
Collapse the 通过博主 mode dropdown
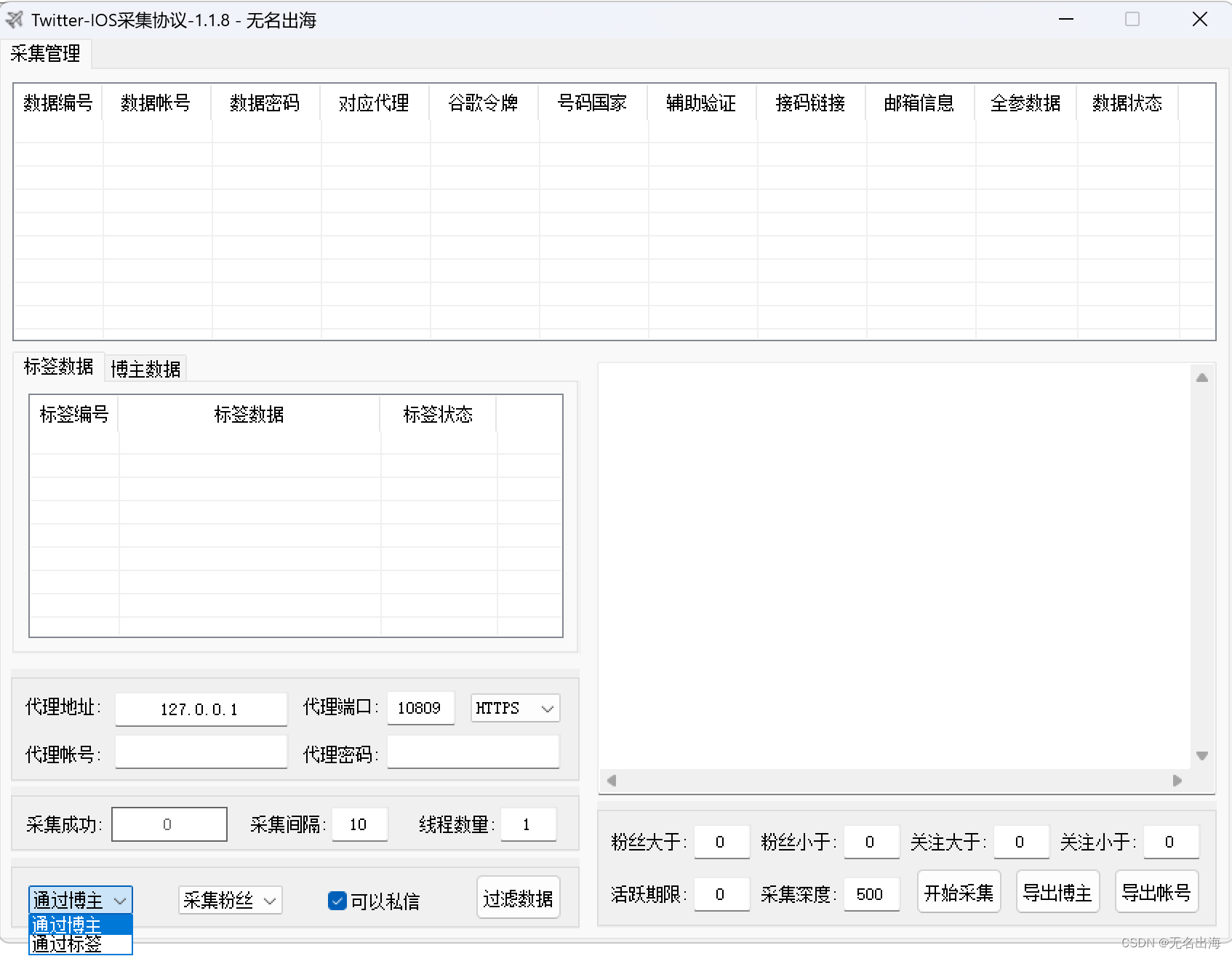click(x=80, y=900)
